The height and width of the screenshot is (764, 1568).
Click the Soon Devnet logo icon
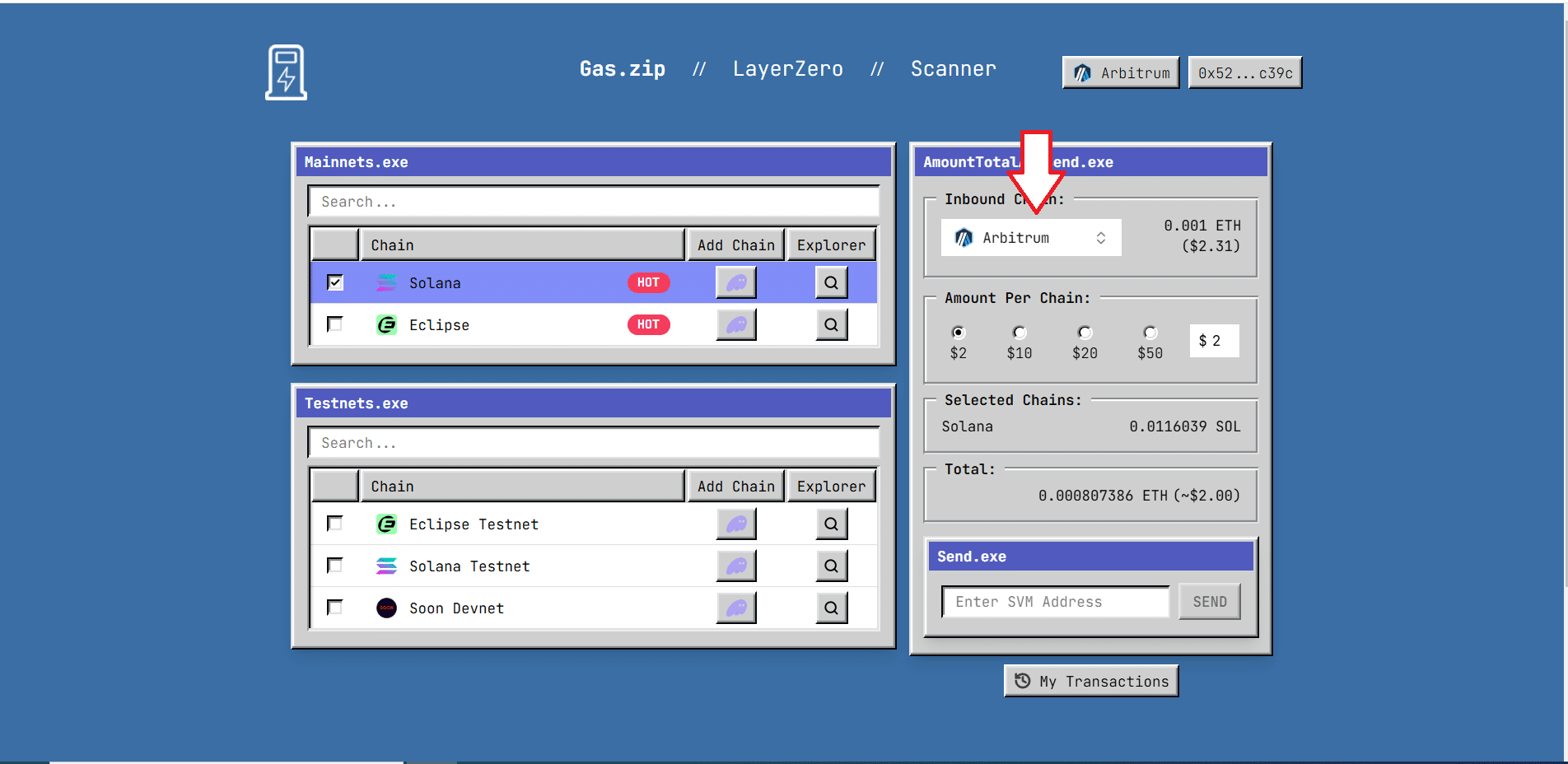click(386, 608)
